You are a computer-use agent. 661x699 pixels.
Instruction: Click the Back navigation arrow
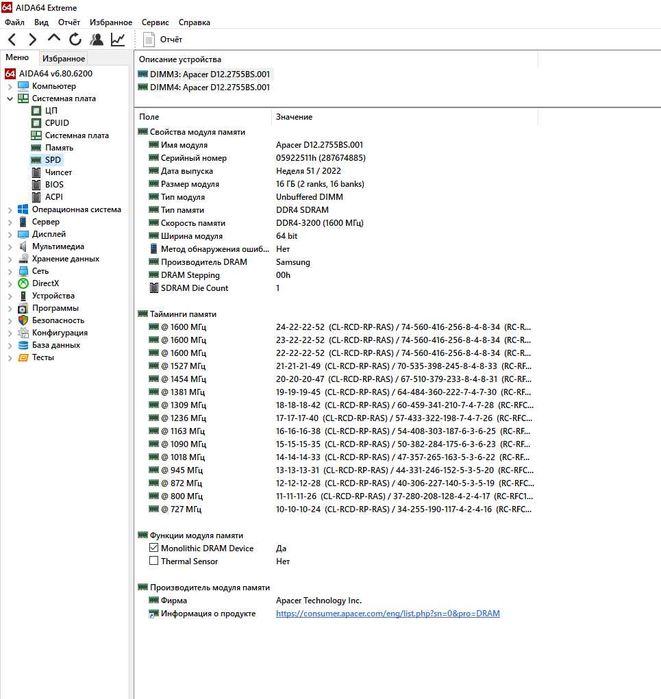point(12,40)
